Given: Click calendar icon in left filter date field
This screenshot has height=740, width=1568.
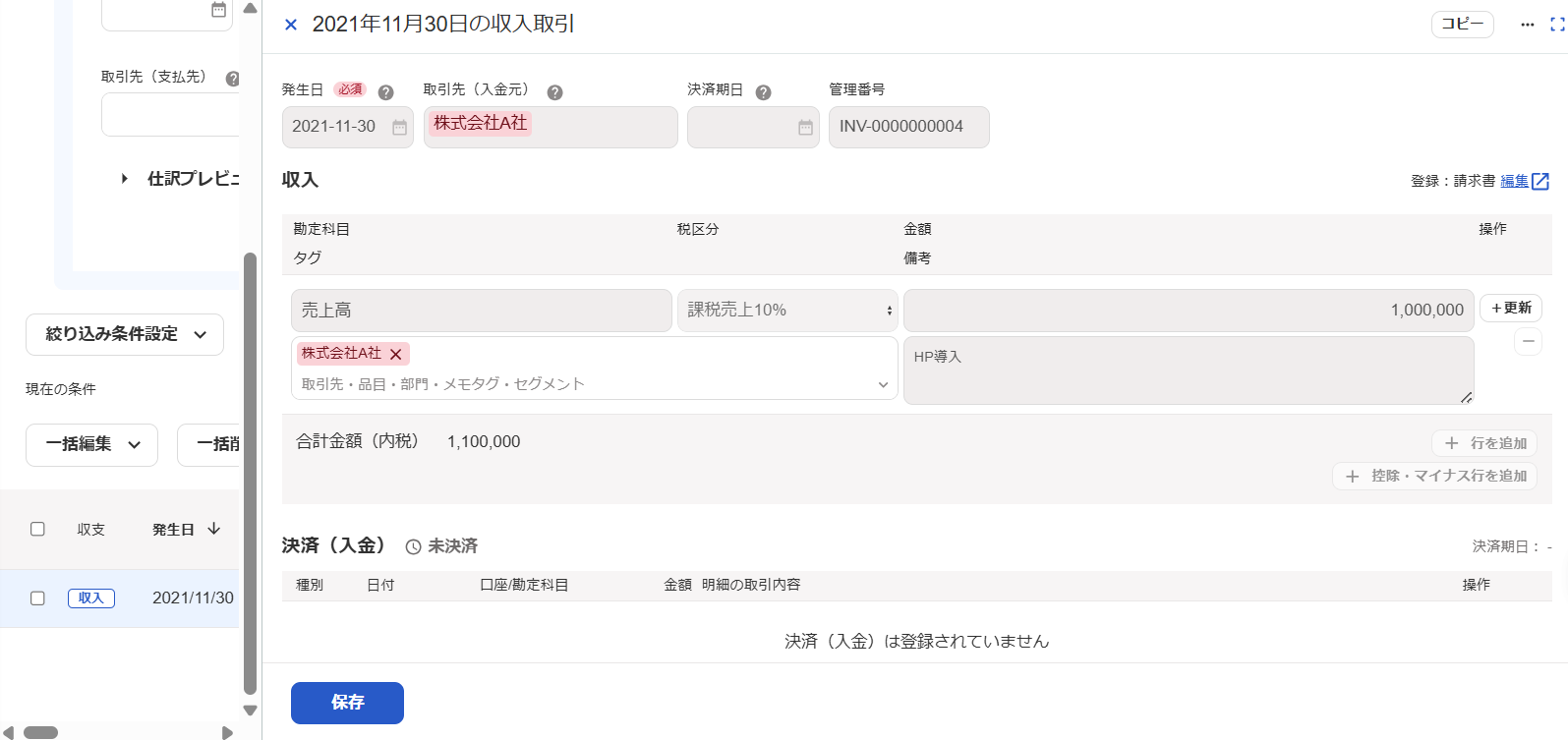Looking at the screenshot, I should tap(218, 10).
